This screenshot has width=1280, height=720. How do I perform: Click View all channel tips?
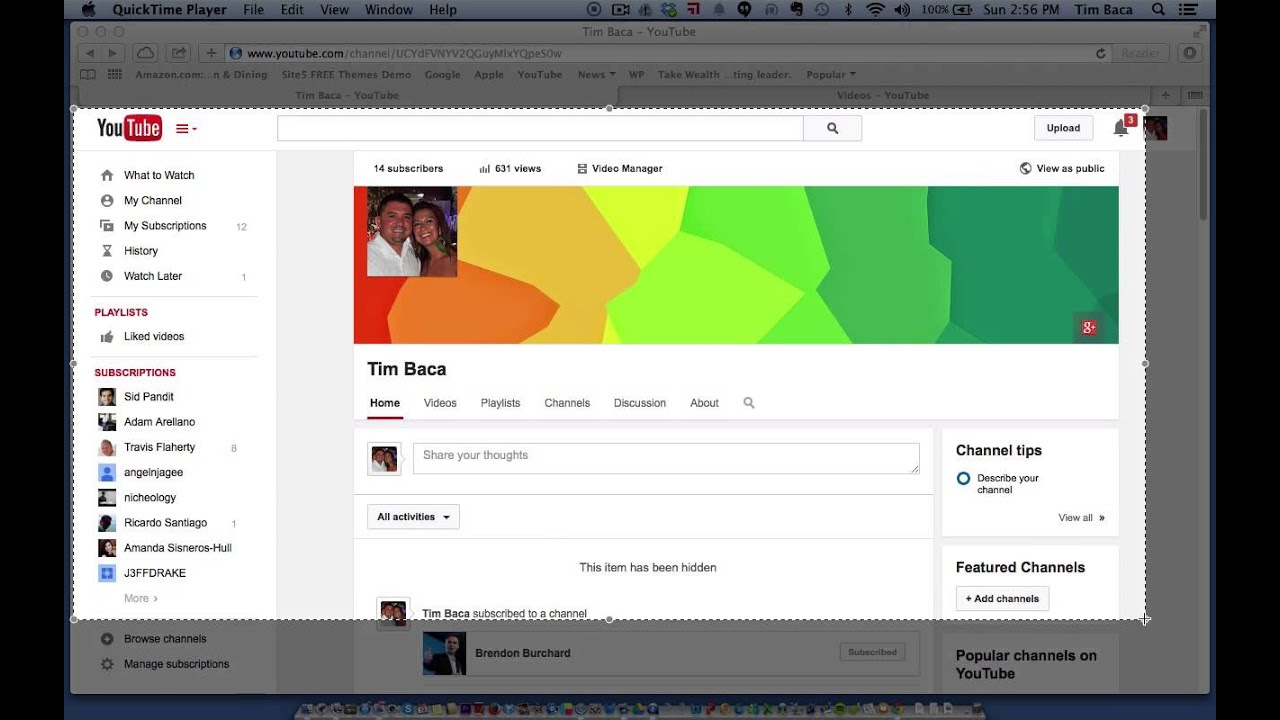tap(1081, 518)
